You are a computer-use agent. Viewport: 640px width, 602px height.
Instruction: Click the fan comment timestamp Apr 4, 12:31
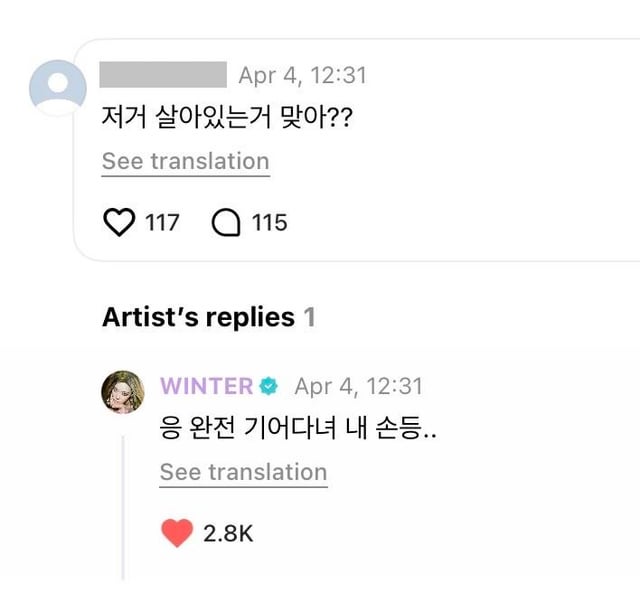(303, 75)
